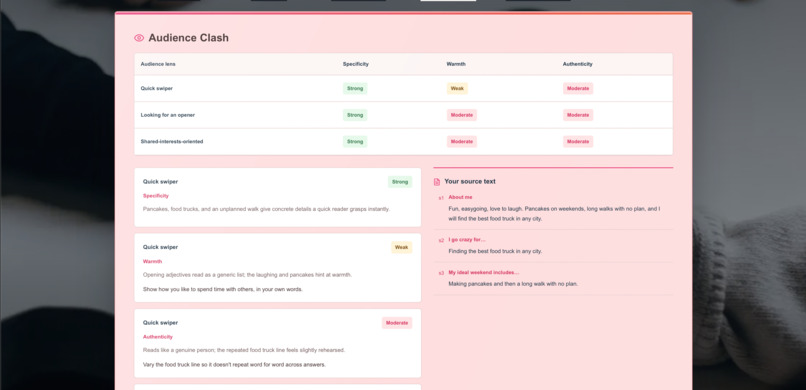Click the Quick swiper title in the Authenticity card

pyautogui.click(x=160, y=323)
